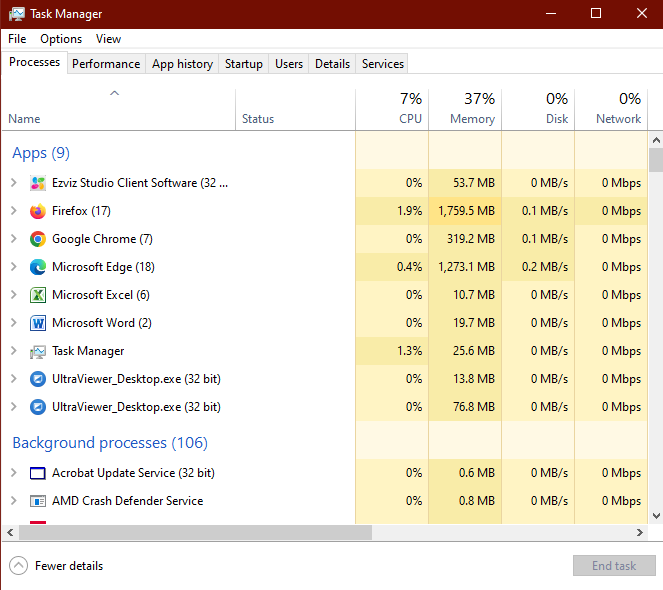Expand the Ezviz Studio Client Software row
663x590 pixels.
(14, 183)
